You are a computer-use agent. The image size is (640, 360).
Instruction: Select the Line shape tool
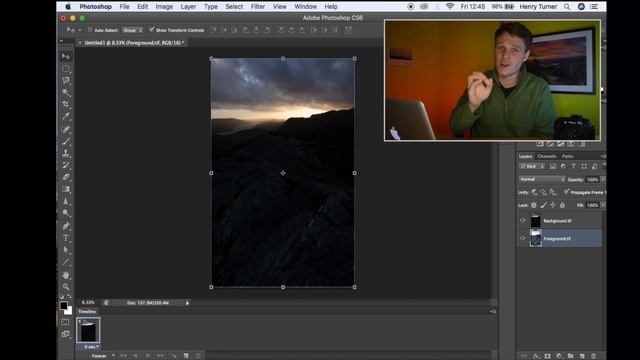pyautogui.click(x=66, y=262)
